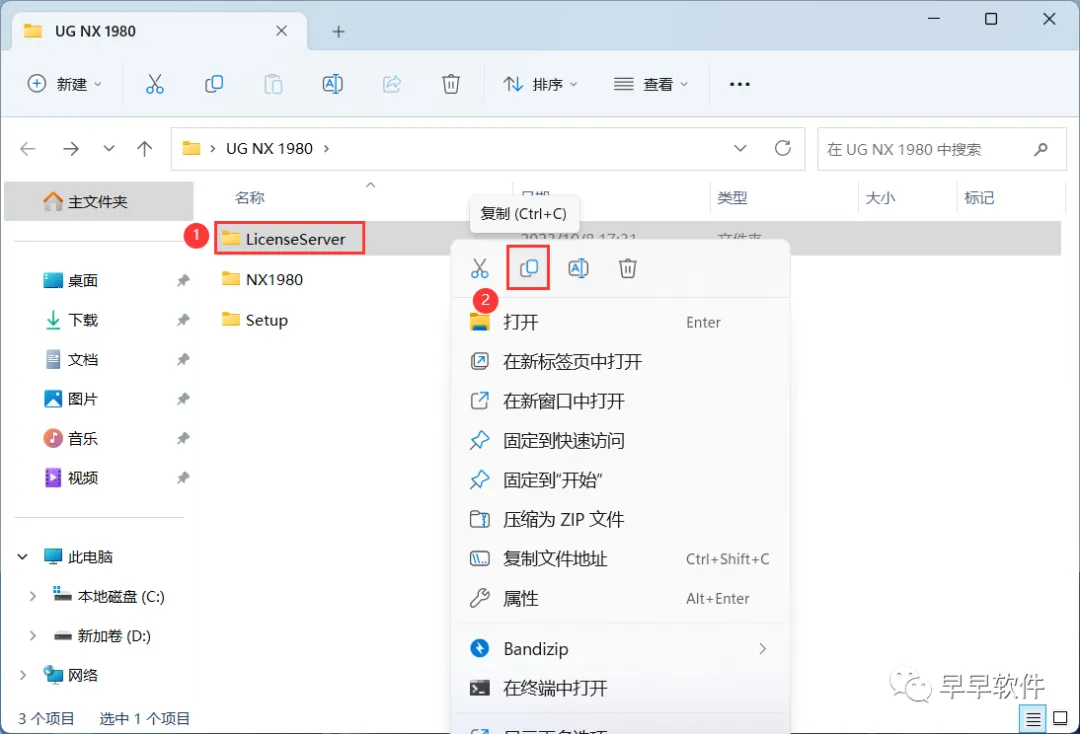
Task: Click the pin icon next to 下载
Action: (183, 319)
